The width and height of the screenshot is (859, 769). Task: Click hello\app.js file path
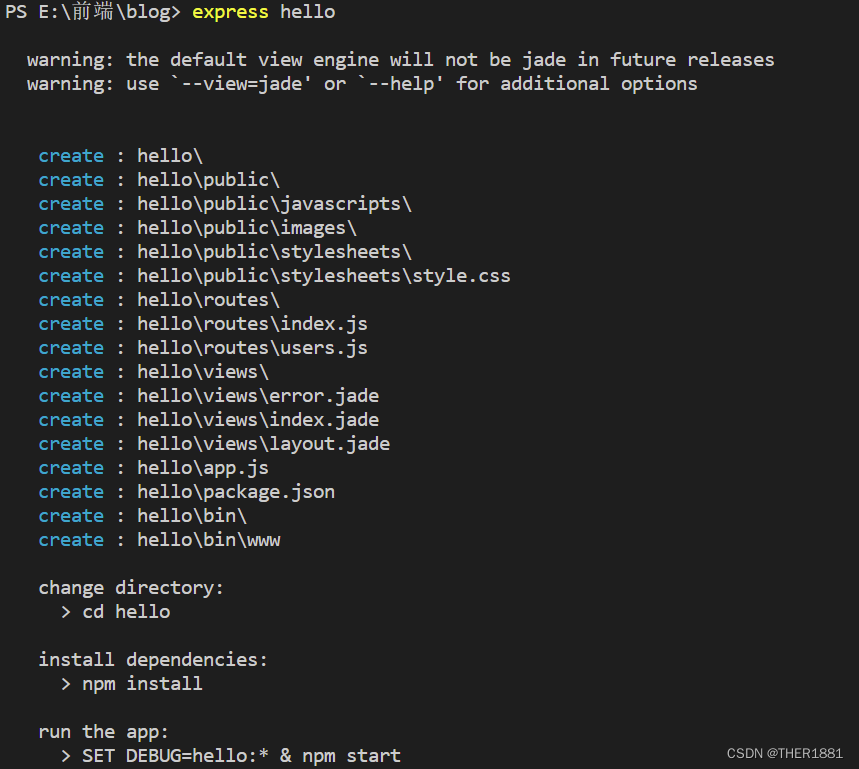(x=203, y=468)
